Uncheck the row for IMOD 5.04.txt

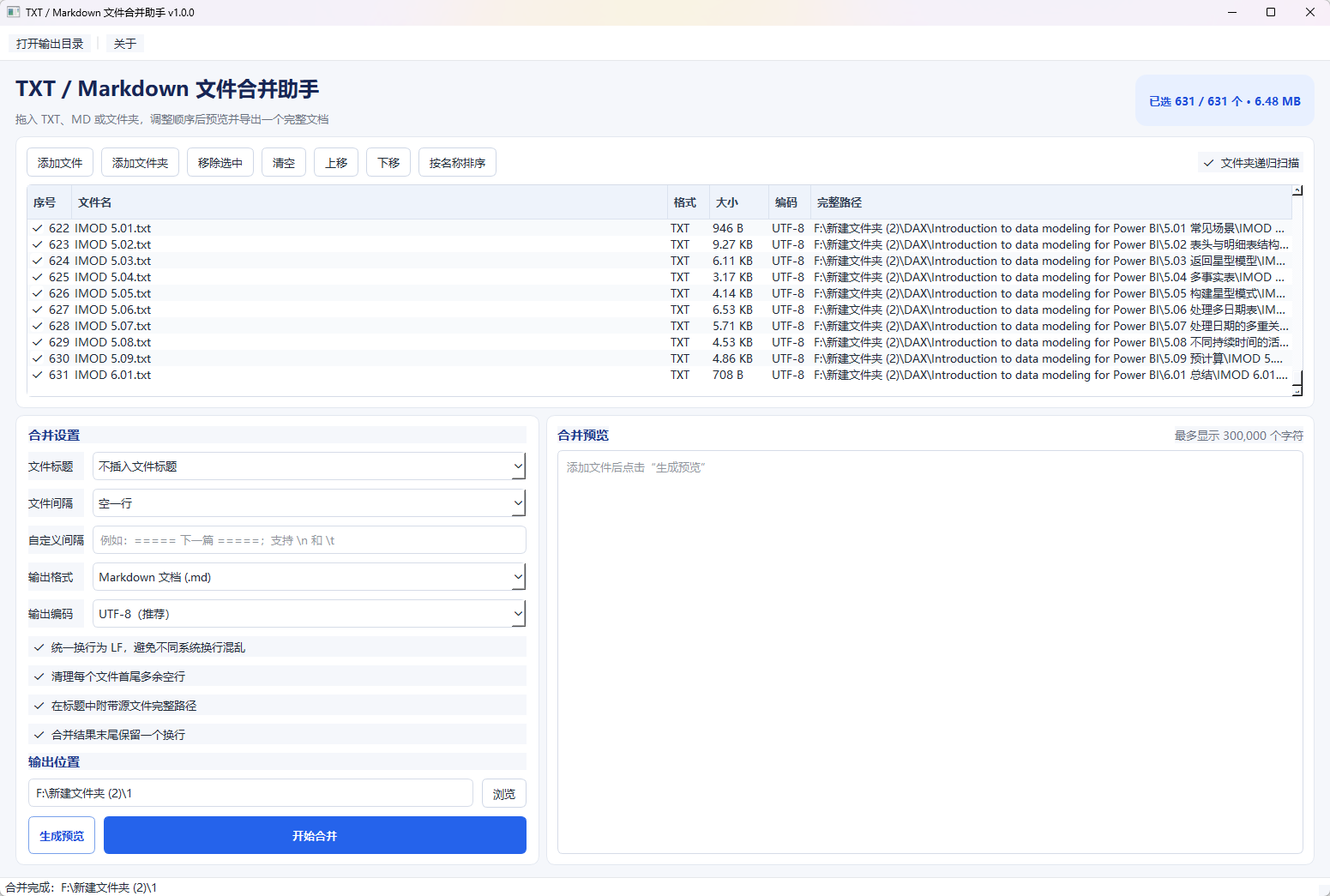click(x=38, y=277)
